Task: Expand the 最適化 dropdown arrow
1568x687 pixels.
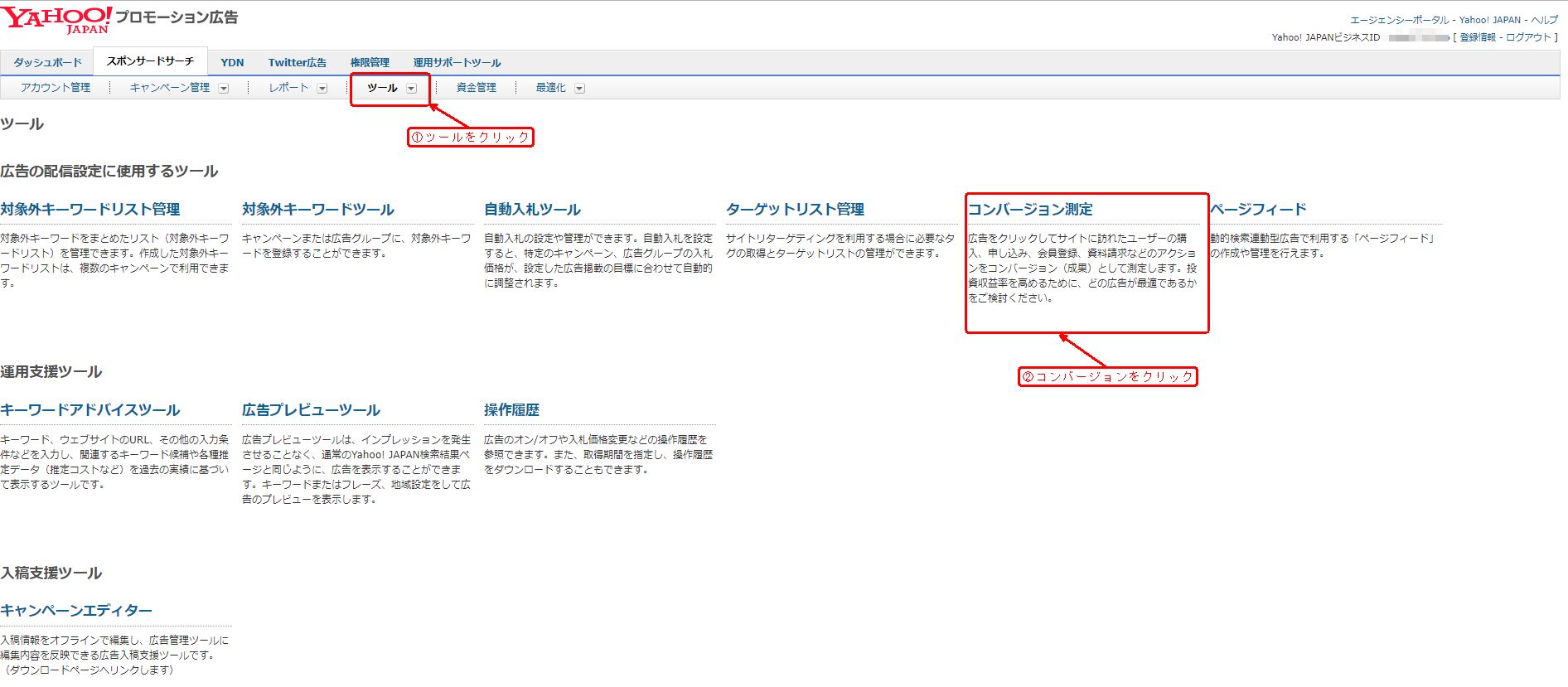Action: tap(580, 89)
